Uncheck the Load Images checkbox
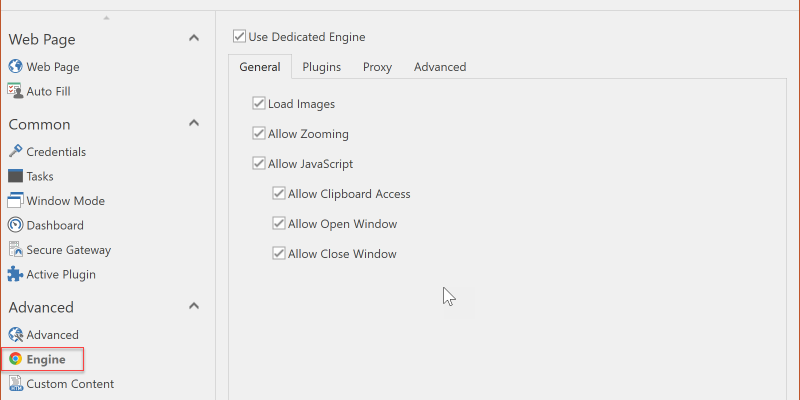 tap(260, 104)
